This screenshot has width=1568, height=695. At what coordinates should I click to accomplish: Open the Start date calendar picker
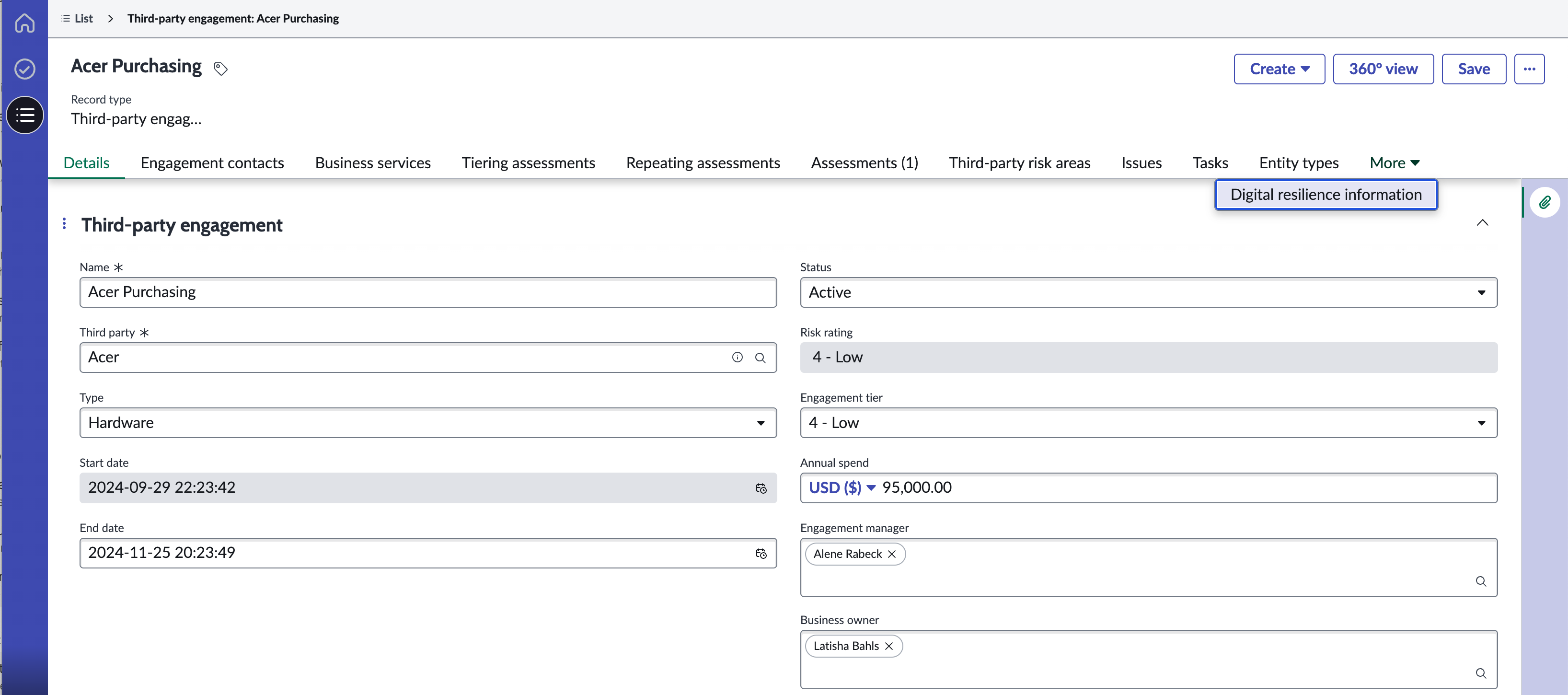761,488
